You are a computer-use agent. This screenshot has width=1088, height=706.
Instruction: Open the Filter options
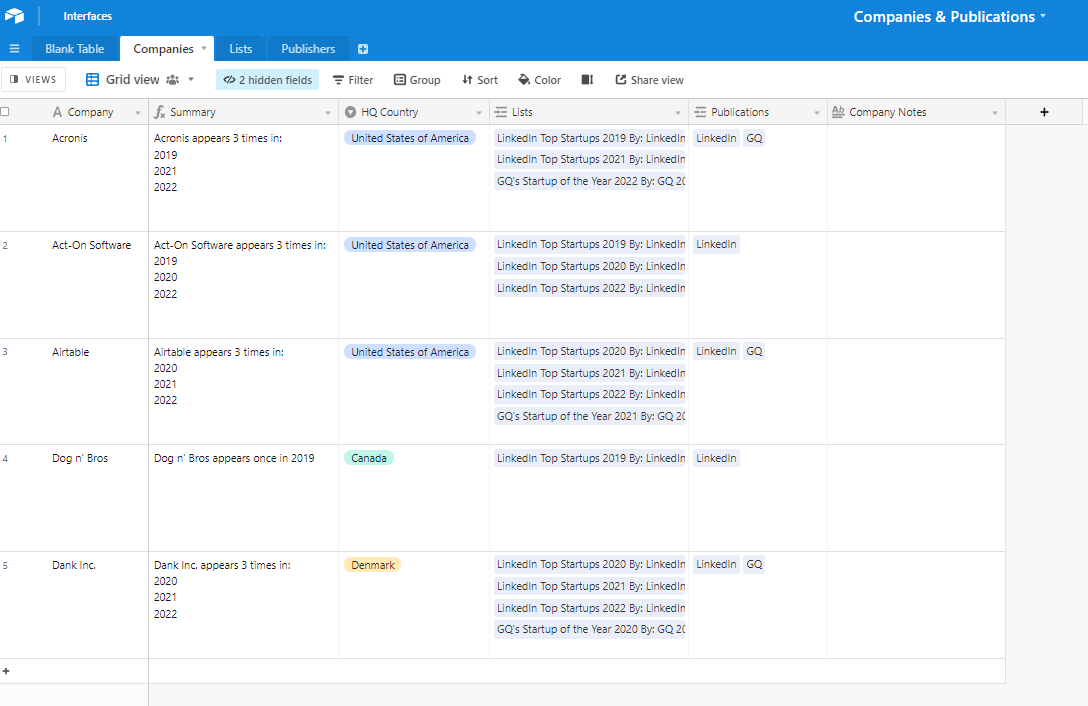click(x=353, y=80)
